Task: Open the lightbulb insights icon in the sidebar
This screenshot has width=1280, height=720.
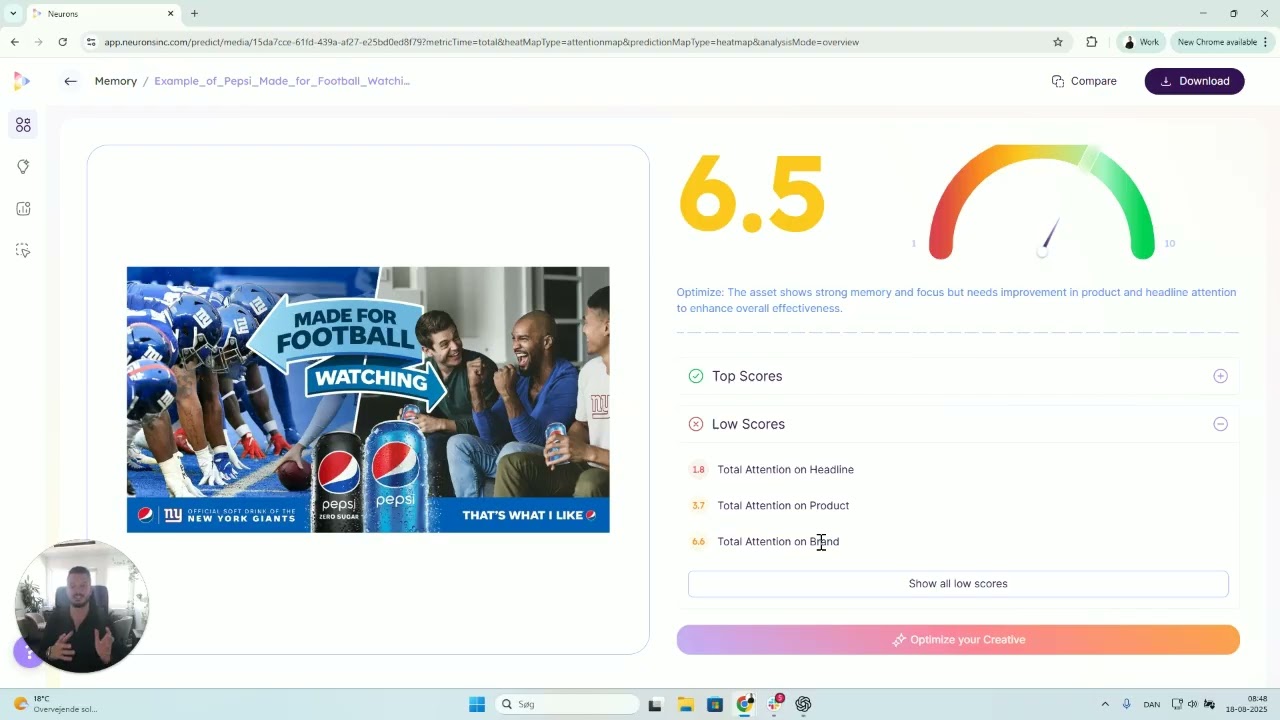Action: 23,167
